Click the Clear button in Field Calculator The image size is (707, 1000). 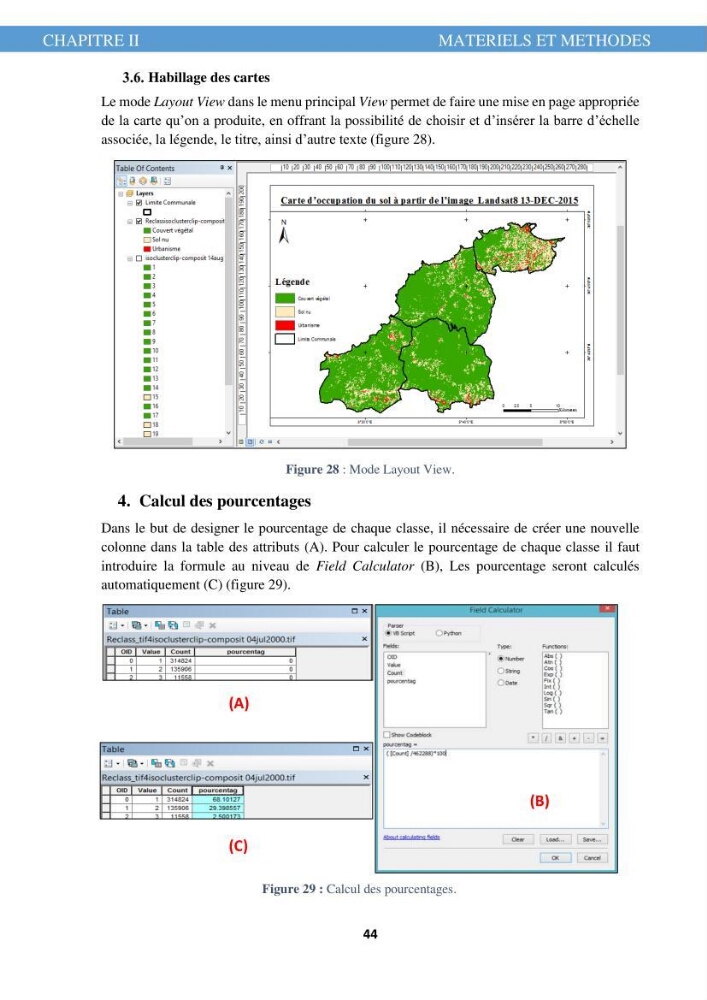pos(518,839)
